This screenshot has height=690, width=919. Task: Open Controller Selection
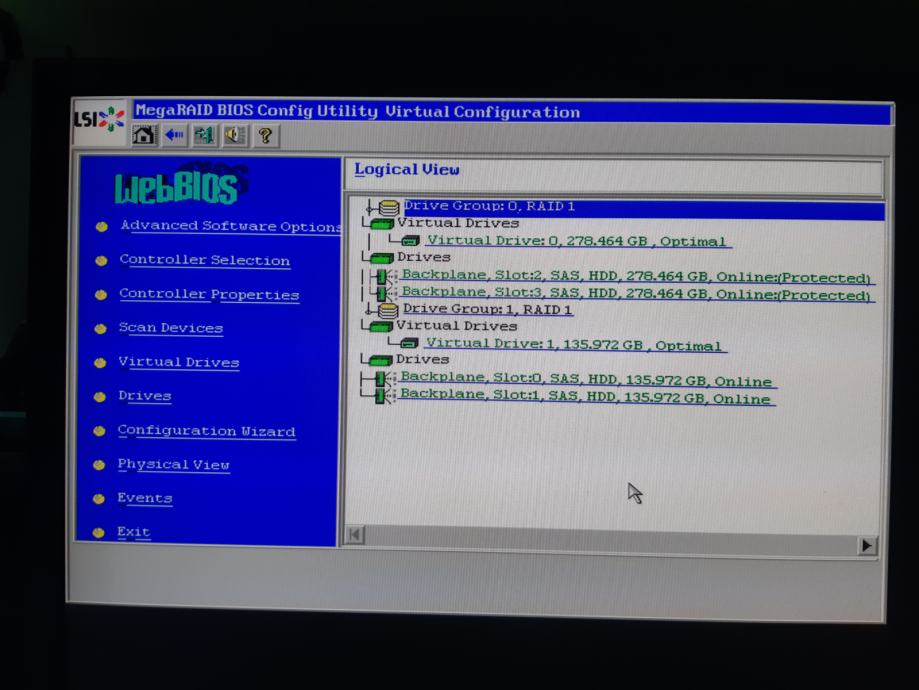(x=205, y=260)
